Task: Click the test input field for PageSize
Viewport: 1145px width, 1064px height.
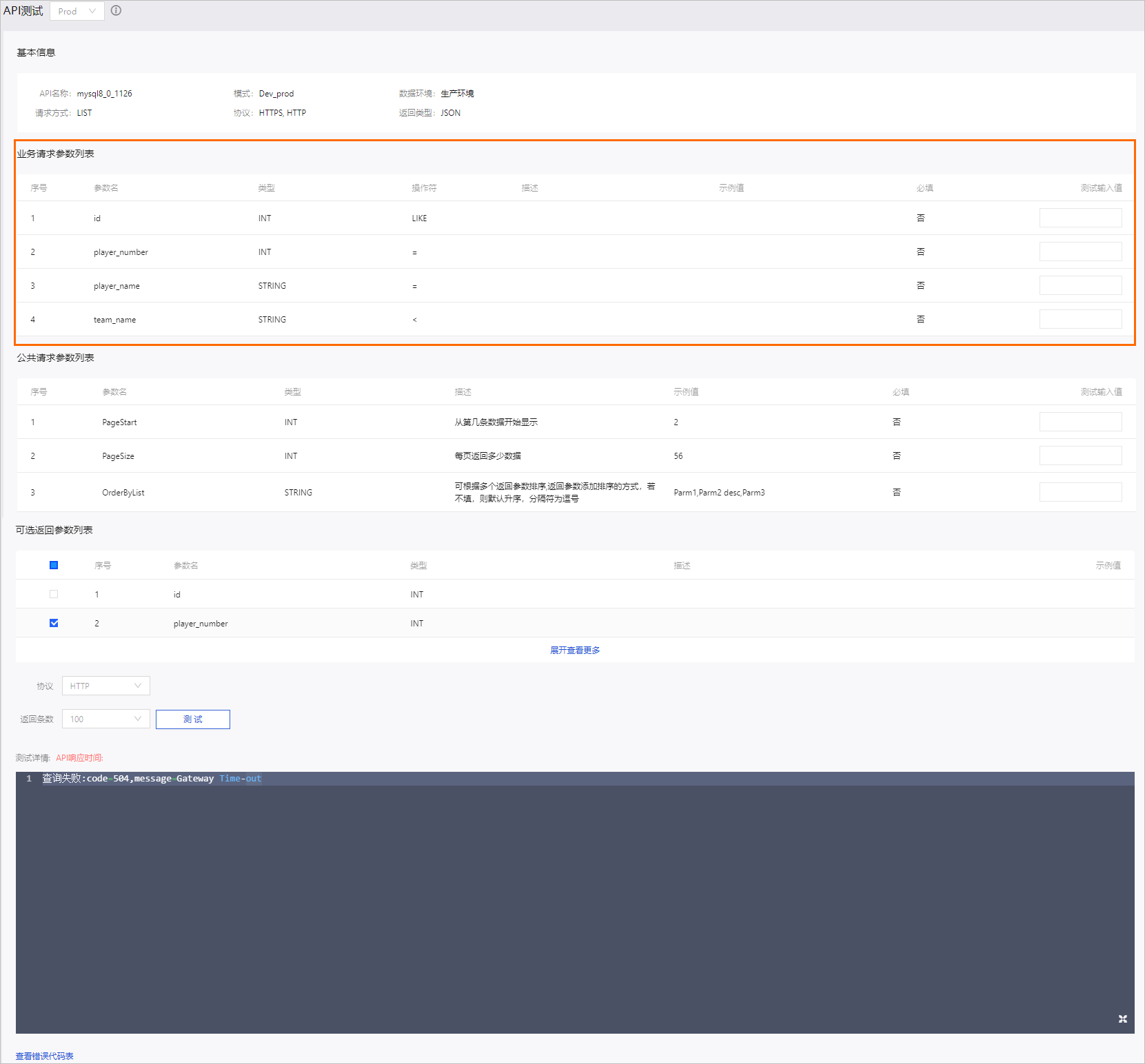Action: coord(1080,456)
